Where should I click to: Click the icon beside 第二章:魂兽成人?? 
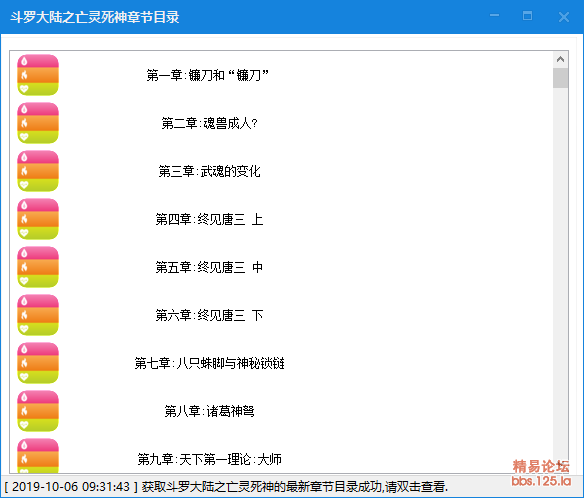pos(38,123)
